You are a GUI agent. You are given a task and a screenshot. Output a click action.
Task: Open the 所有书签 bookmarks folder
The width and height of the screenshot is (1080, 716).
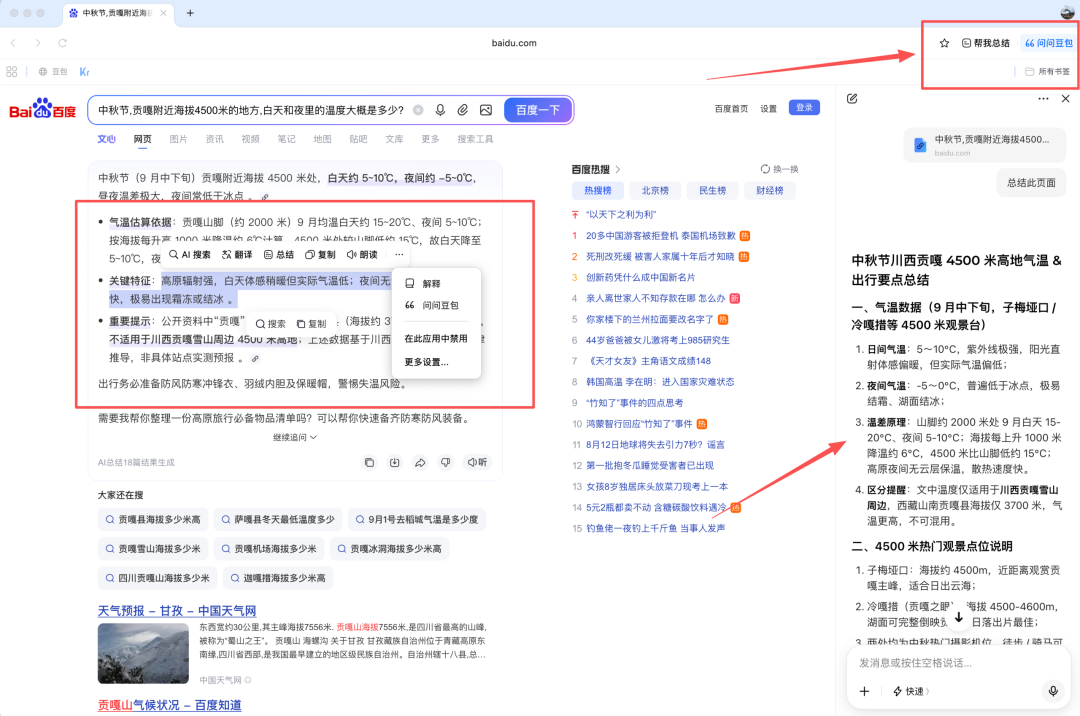1048,72
